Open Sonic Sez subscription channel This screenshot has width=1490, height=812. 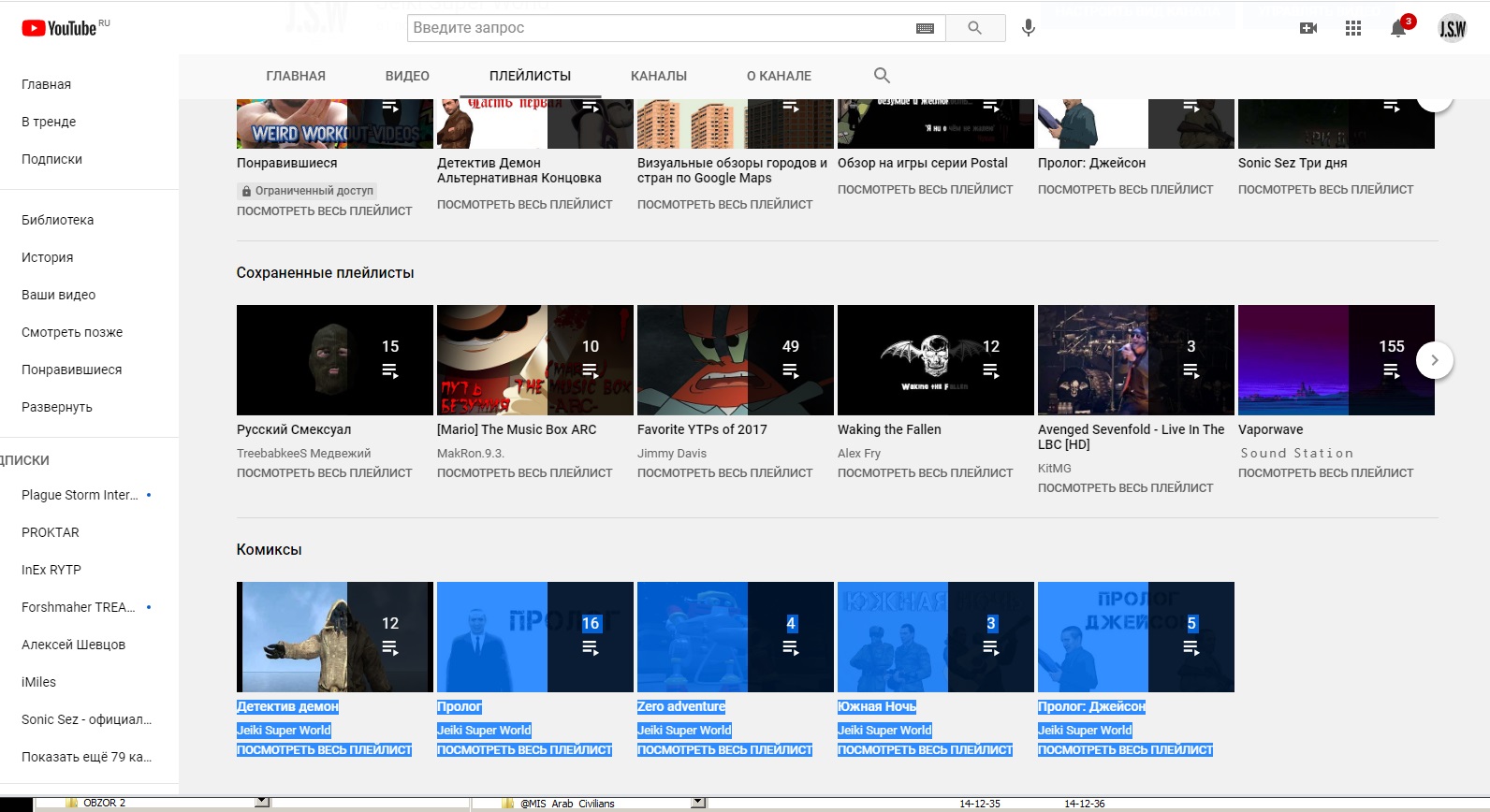pyautogui.click(x=86, y=719)
